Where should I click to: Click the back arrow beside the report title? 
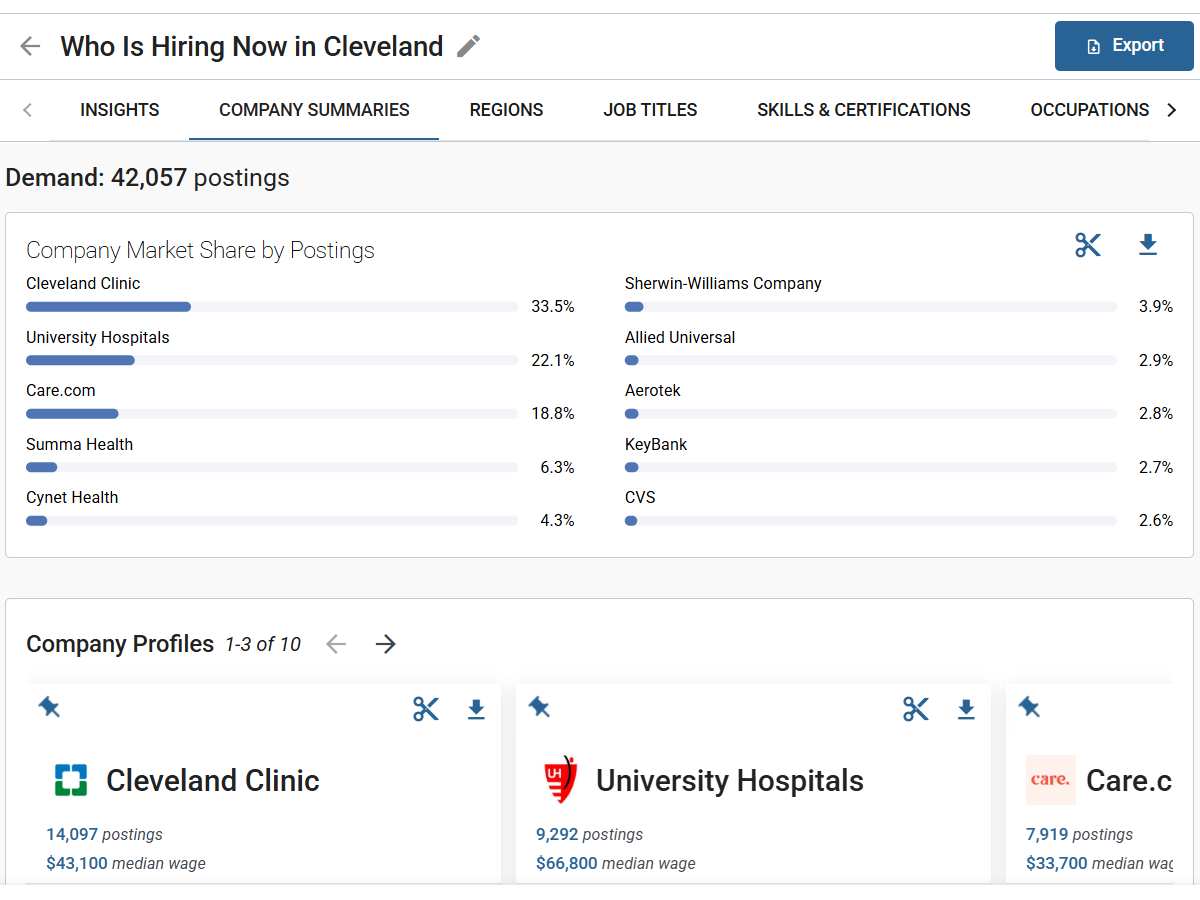(x=30, y=46)
